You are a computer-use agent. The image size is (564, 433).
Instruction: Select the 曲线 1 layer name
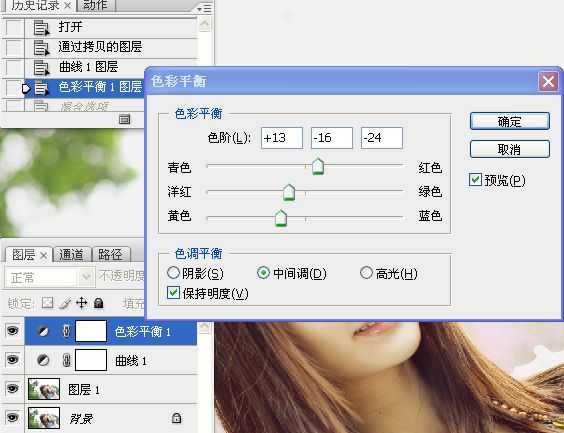click(x=131, y=361)
